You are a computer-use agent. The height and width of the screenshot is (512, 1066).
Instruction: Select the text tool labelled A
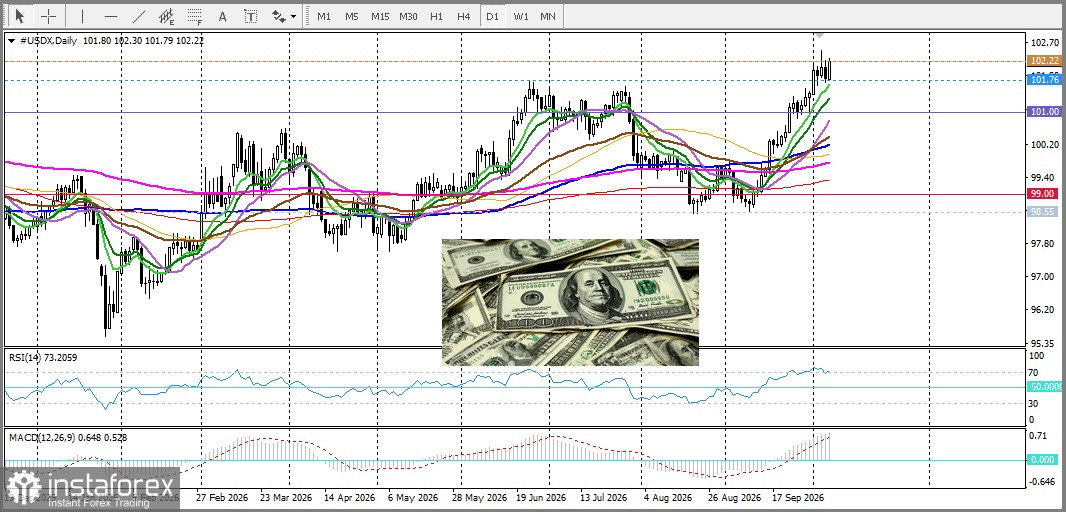click(223, 16)
